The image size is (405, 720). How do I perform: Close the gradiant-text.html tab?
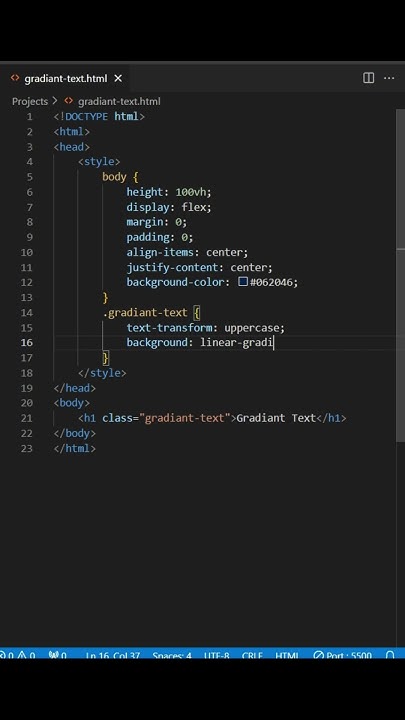(x=118, y=79)
